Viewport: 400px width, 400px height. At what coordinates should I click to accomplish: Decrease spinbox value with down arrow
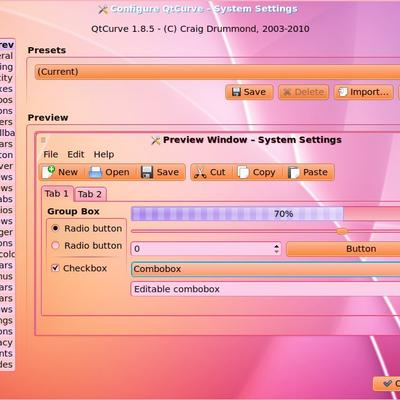point(276,252)
